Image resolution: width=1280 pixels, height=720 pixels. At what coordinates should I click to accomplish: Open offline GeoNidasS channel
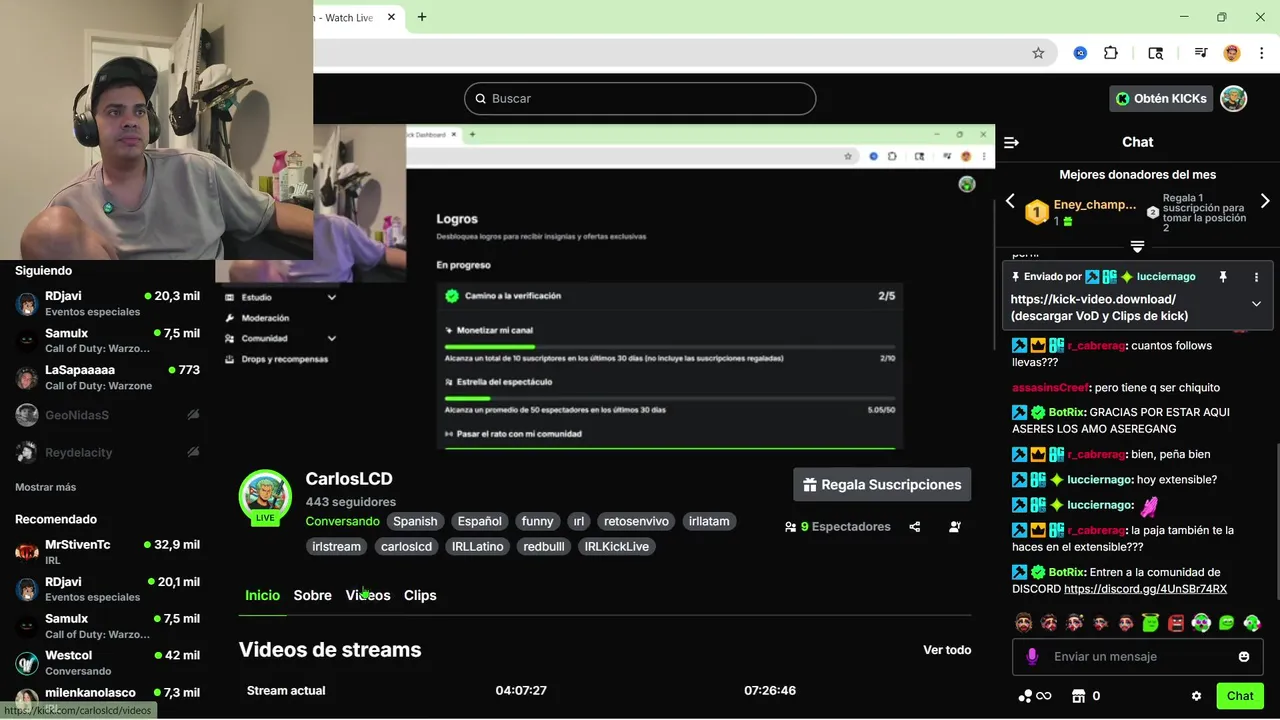[x=107, y=415]
